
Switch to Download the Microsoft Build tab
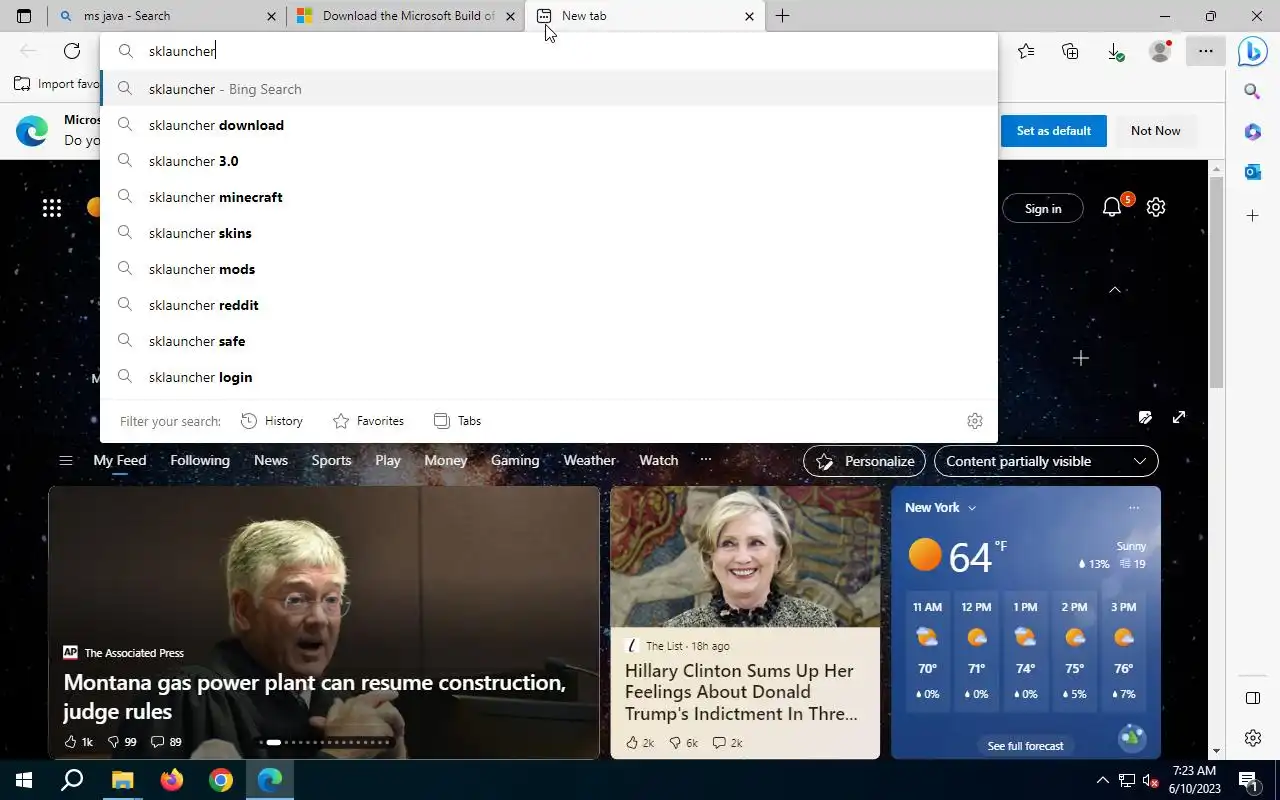tap(407, 16)
